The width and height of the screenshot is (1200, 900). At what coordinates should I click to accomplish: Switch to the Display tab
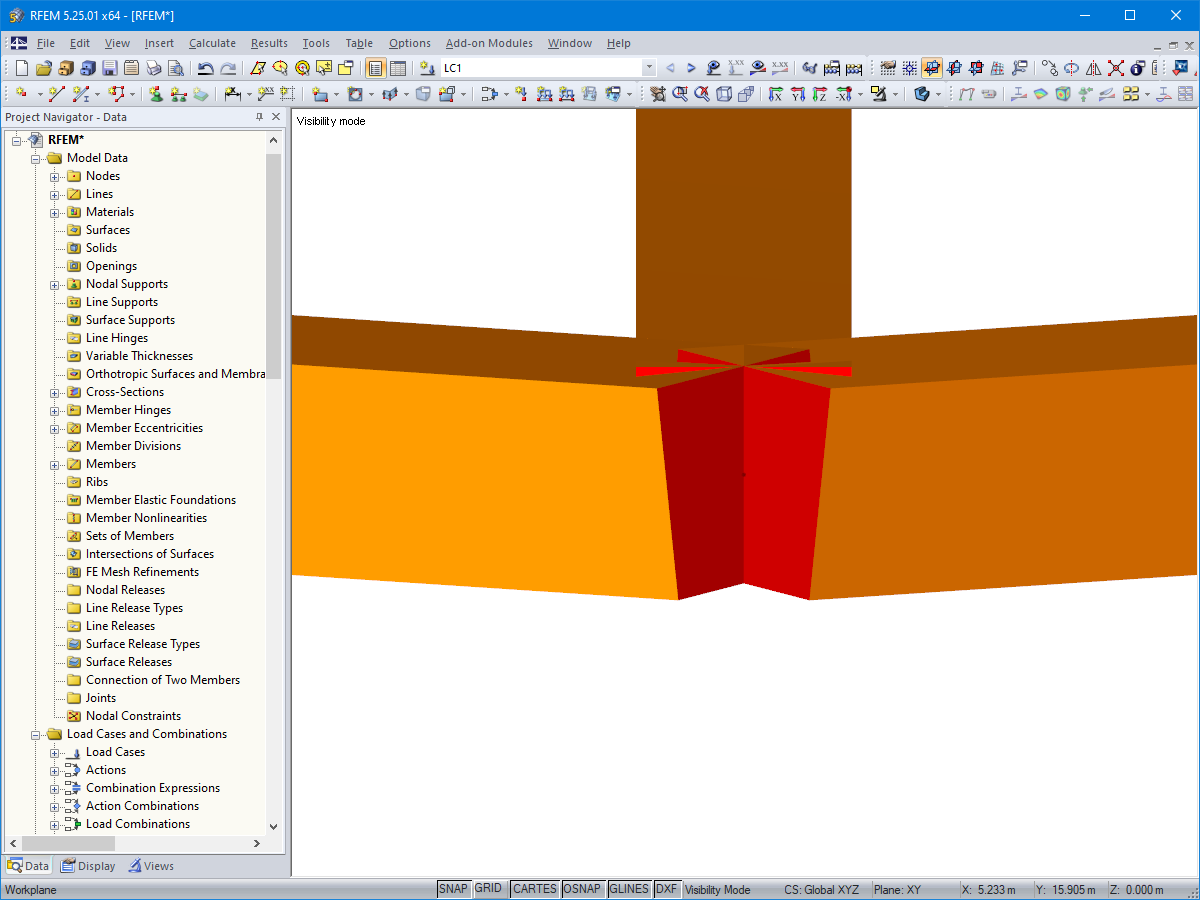88,866
